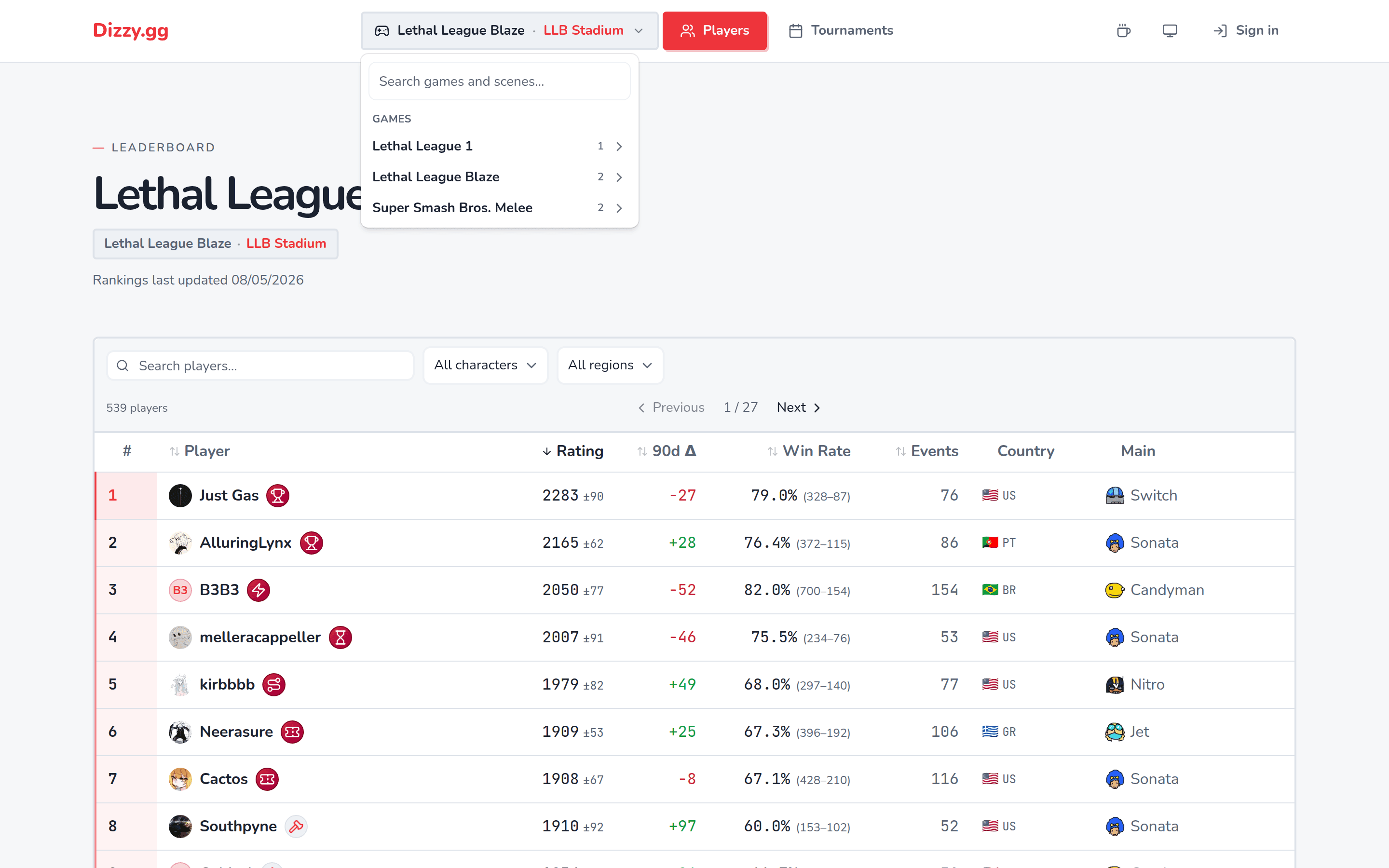Click the Search players field
This screenshot has height=868, width=1389.
[x=259, y=366]
